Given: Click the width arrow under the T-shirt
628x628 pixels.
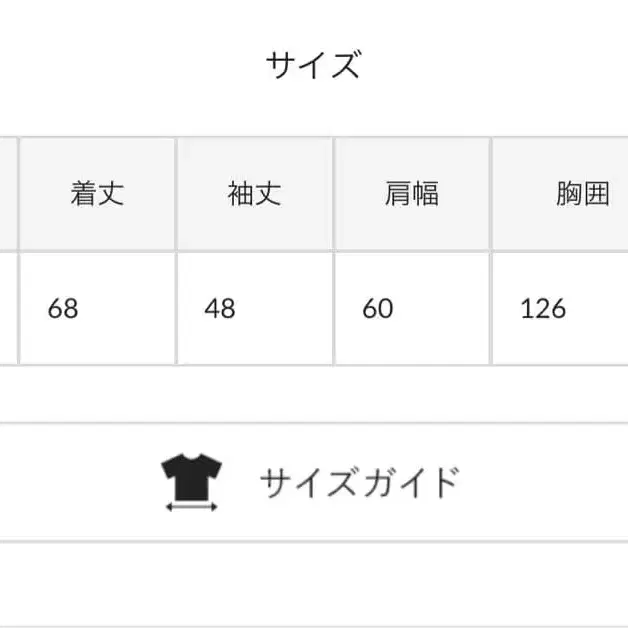Looking at the screenshot, I should (x=190, y=507).
